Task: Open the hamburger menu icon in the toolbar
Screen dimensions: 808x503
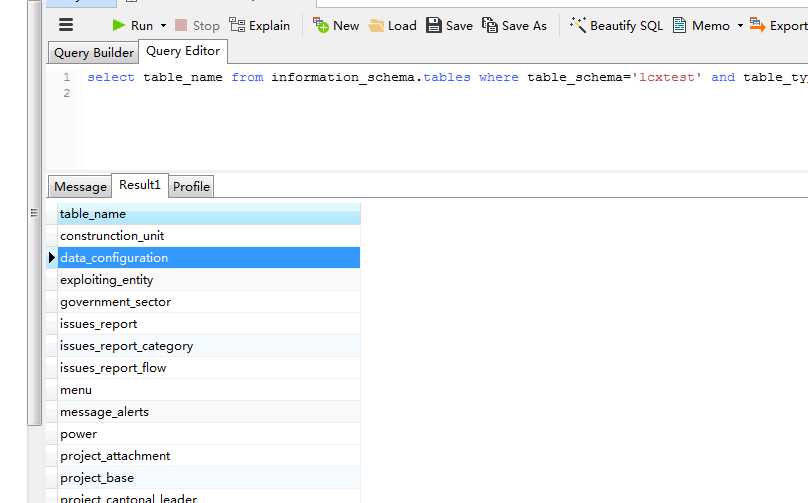Action: [x=66, y=25]
